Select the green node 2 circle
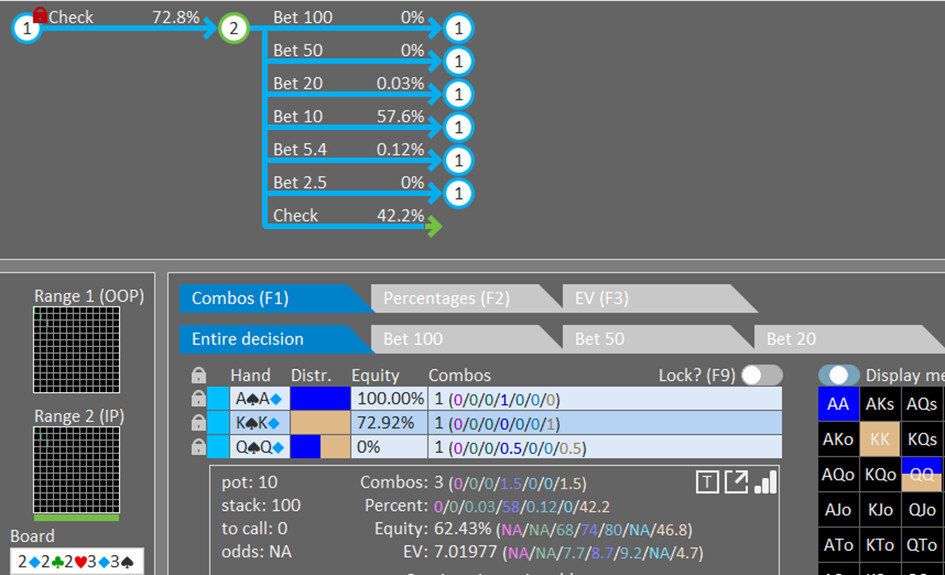This screenshot has height=575, width=945. coord(234,28)
